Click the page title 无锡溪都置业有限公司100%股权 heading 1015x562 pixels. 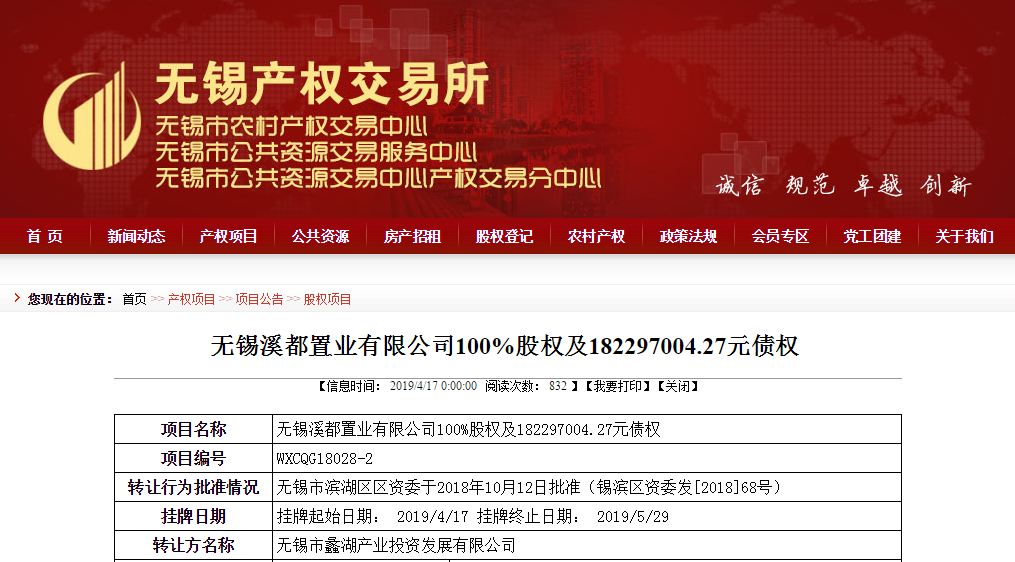tap(505, 346)
